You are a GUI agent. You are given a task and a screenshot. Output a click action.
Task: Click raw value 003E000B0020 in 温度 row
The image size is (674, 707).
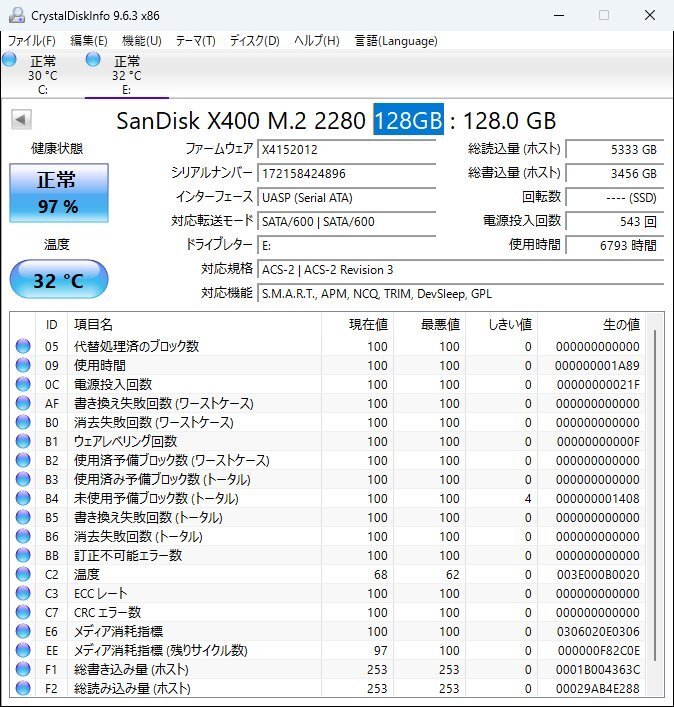[x=598, y=574]
